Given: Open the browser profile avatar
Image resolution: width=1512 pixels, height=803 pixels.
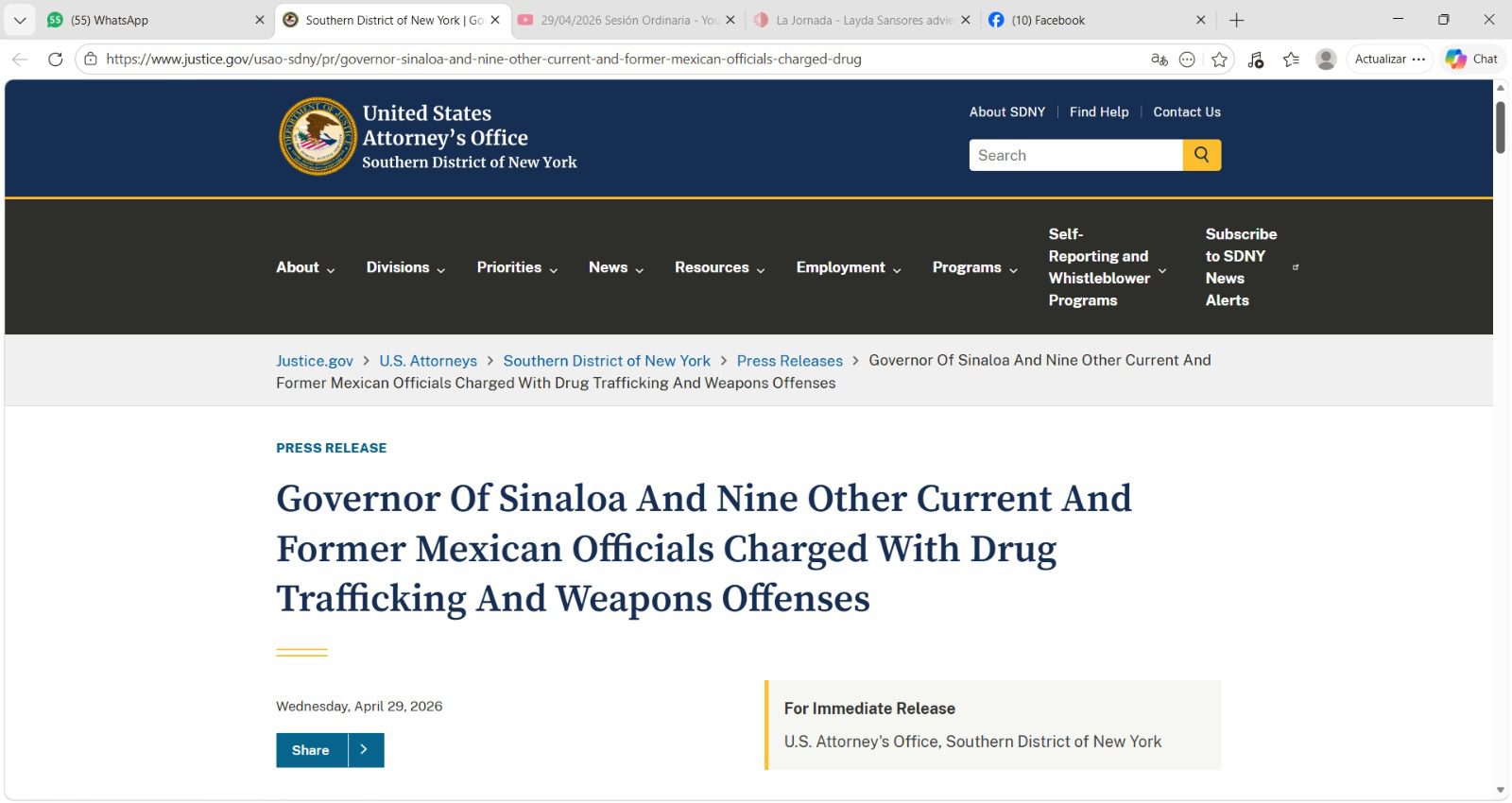Looking at the screenshot, I should click(1327, 59).
